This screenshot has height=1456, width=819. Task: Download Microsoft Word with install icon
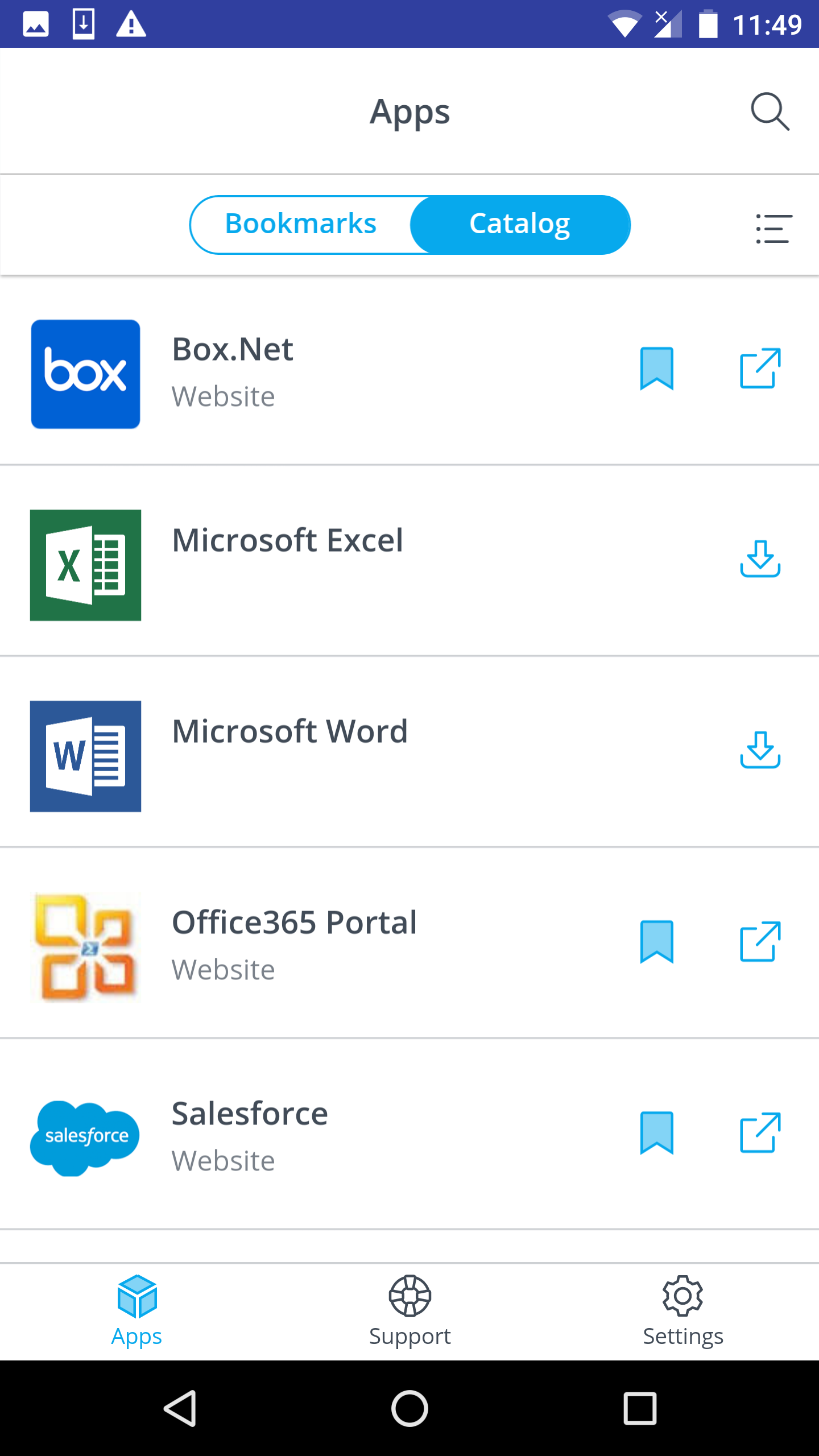coord(760,750)
